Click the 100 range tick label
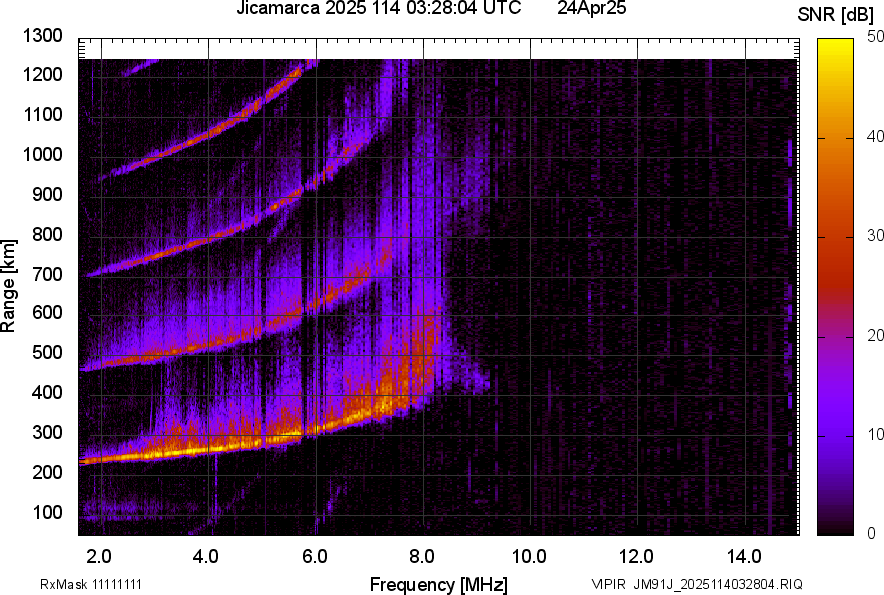 47,512
